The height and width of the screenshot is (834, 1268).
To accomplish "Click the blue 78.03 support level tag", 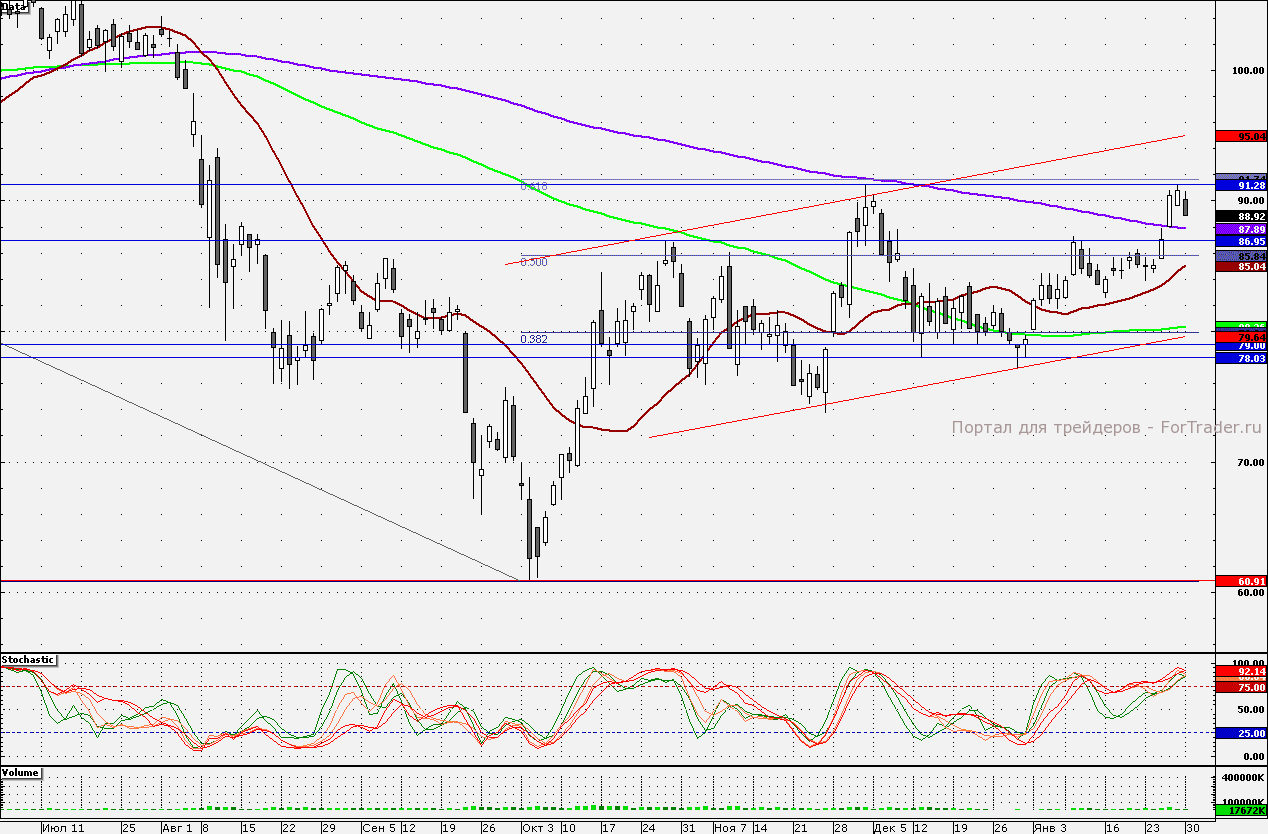I will (1239, 358).
